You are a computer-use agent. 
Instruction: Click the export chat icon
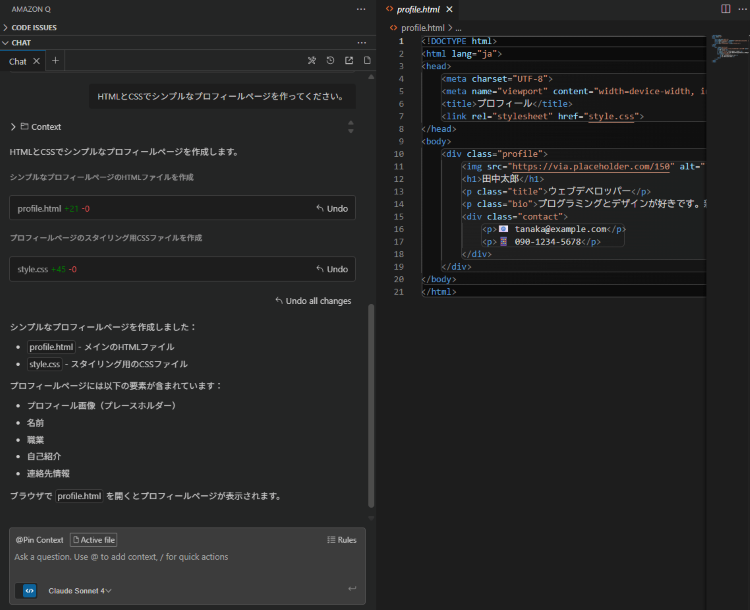point(349,61)
